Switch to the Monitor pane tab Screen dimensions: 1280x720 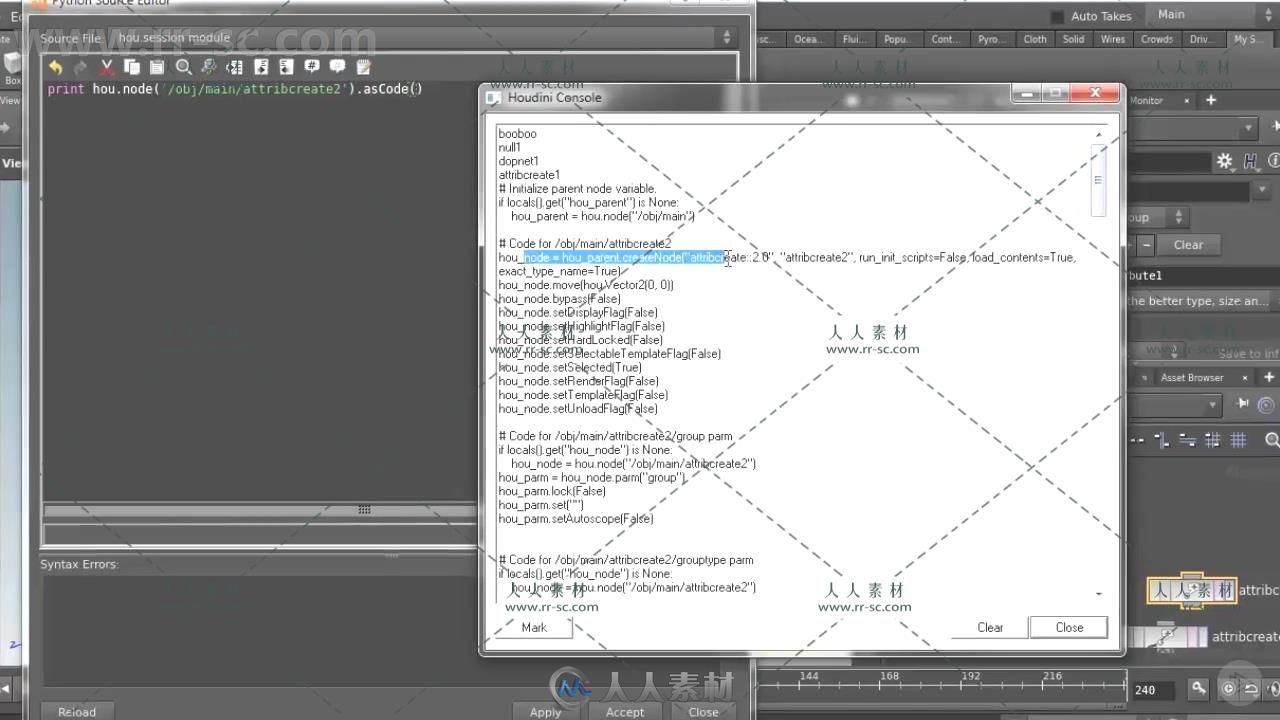pos(1146,100)
